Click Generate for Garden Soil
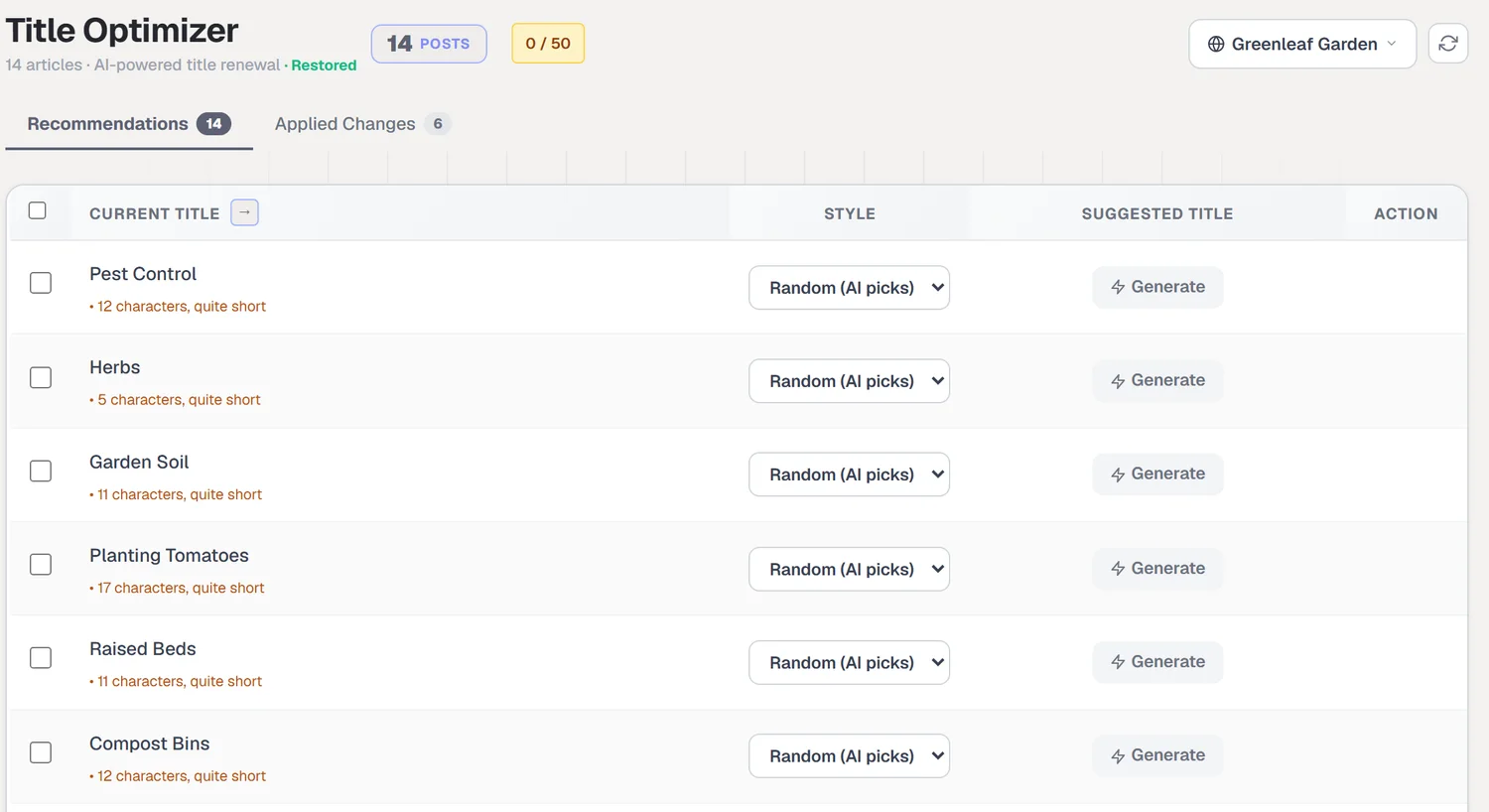 pyautogui.click(x=1157, y=474)
